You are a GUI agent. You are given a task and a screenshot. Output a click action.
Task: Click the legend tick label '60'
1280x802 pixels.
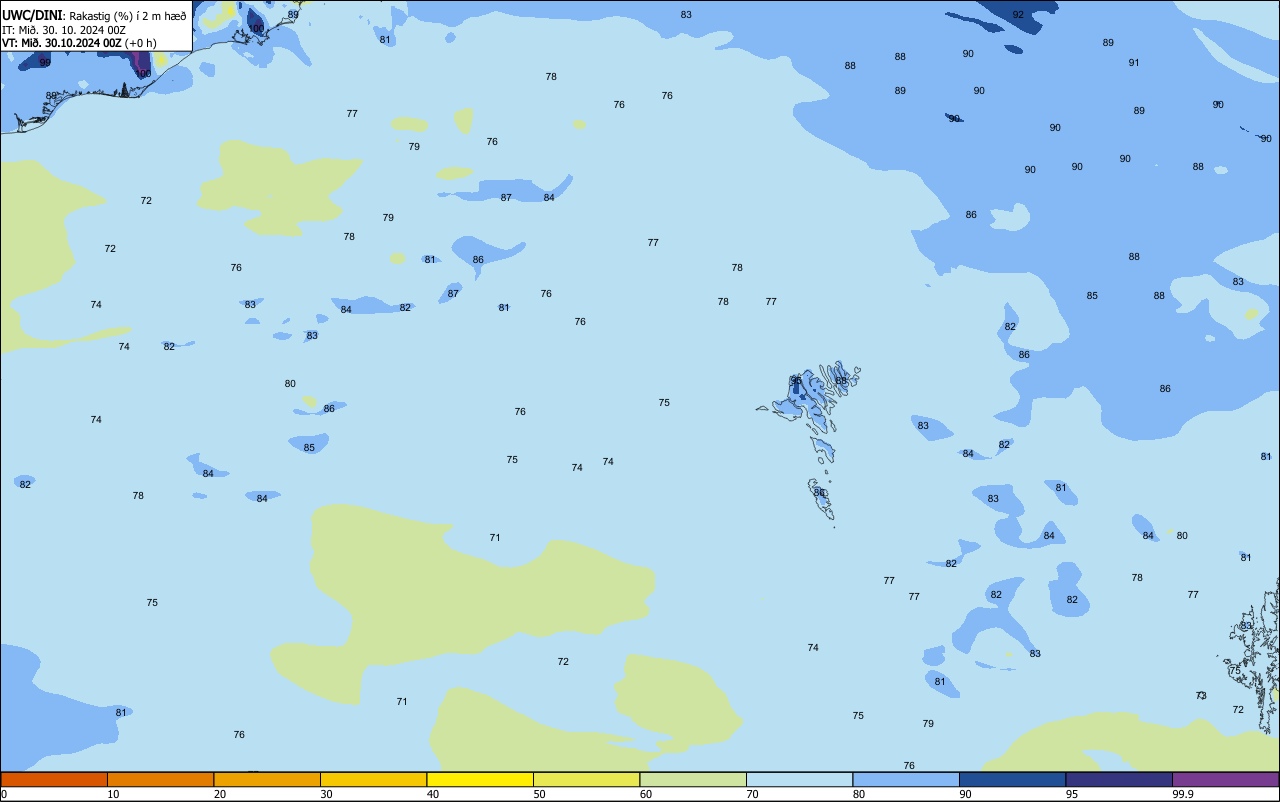tap(646, 794)
